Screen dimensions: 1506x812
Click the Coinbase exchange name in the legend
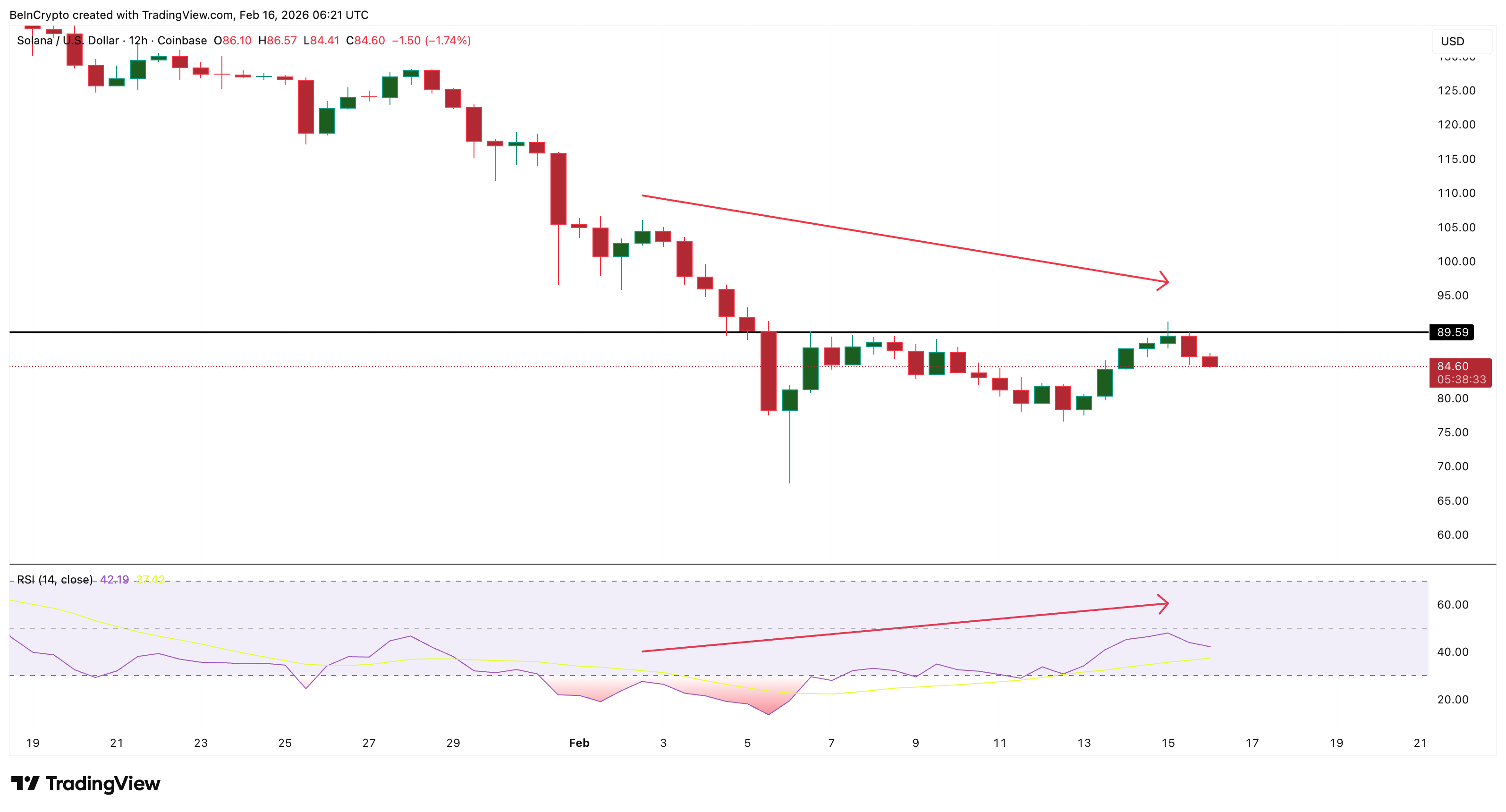coord(182,40)
